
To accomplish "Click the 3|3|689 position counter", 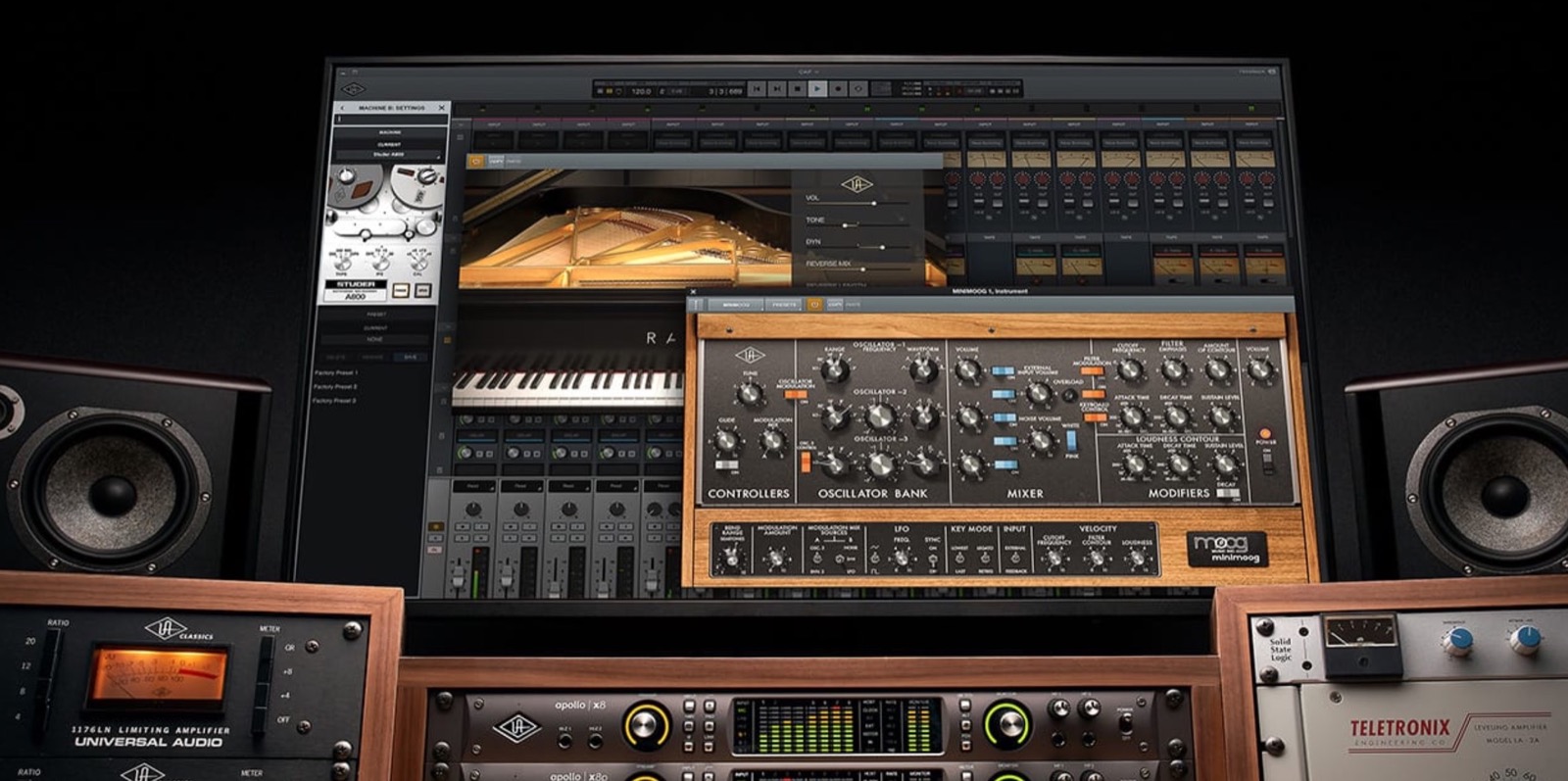I will 725,90.
